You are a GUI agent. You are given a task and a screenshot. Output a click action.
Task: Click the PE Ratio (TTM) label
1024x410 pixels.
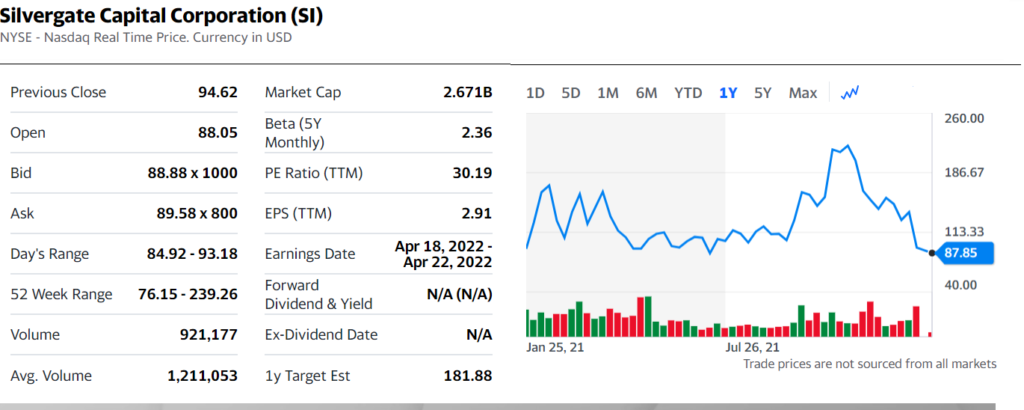coord(313,173)
